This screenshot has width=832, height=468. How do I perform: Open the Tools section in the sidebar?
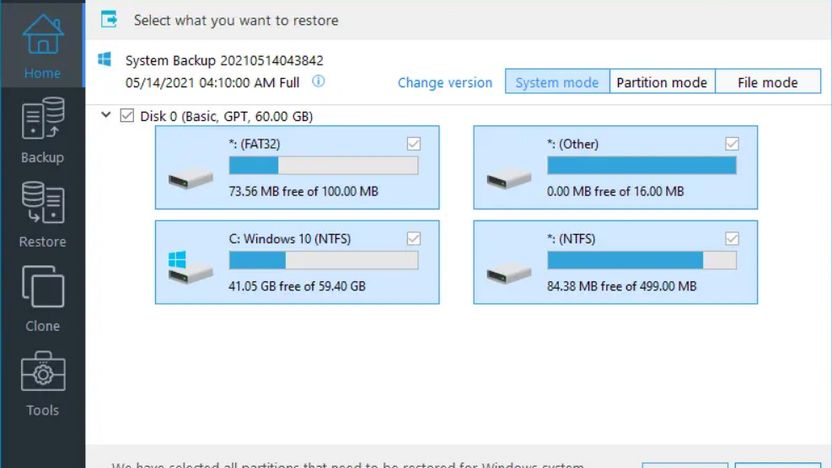tap(42, 383)
